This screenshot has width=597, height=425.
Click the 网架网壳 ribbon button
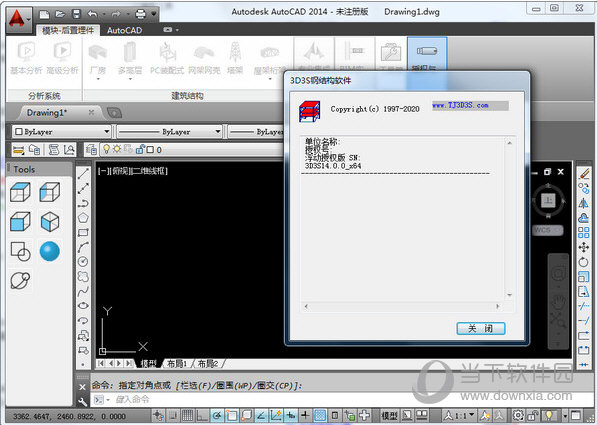point(204,58)
